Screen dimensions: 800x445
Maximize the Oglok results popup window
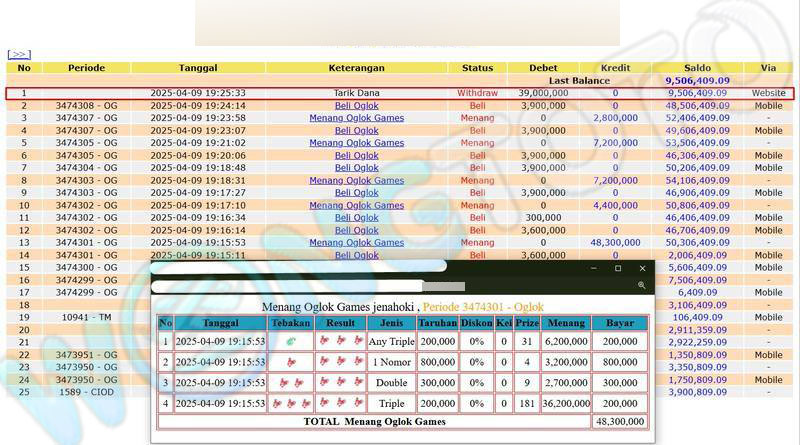617,268
